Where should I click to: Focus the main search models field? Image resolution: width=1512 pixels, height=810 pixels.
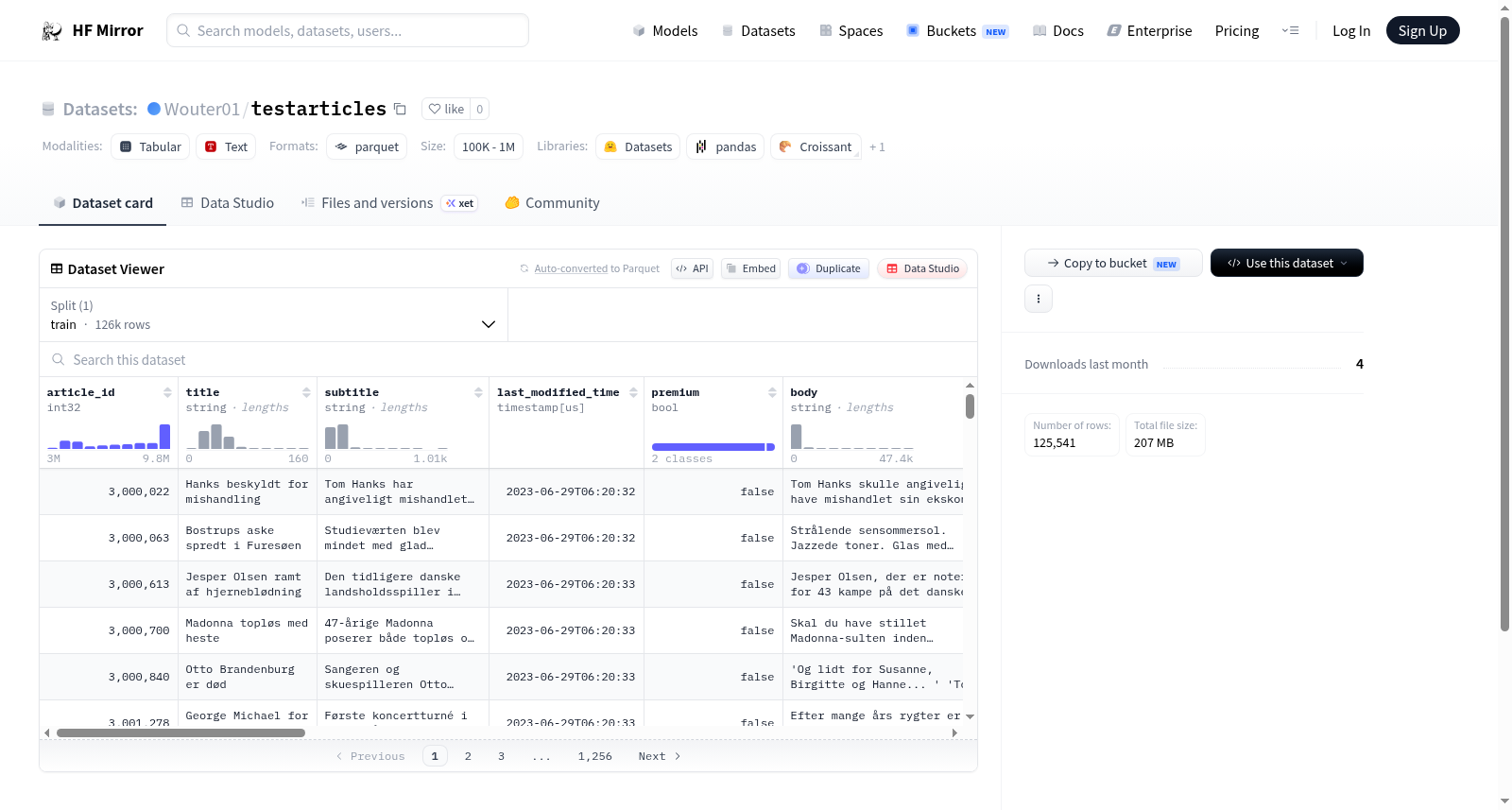348,30
